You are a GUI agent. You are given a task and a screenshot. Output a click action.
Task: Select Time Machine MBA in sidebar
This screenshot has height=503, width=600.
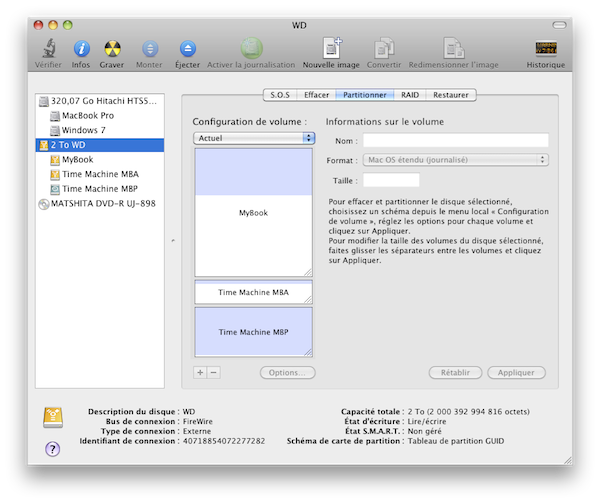click(99, 174)
